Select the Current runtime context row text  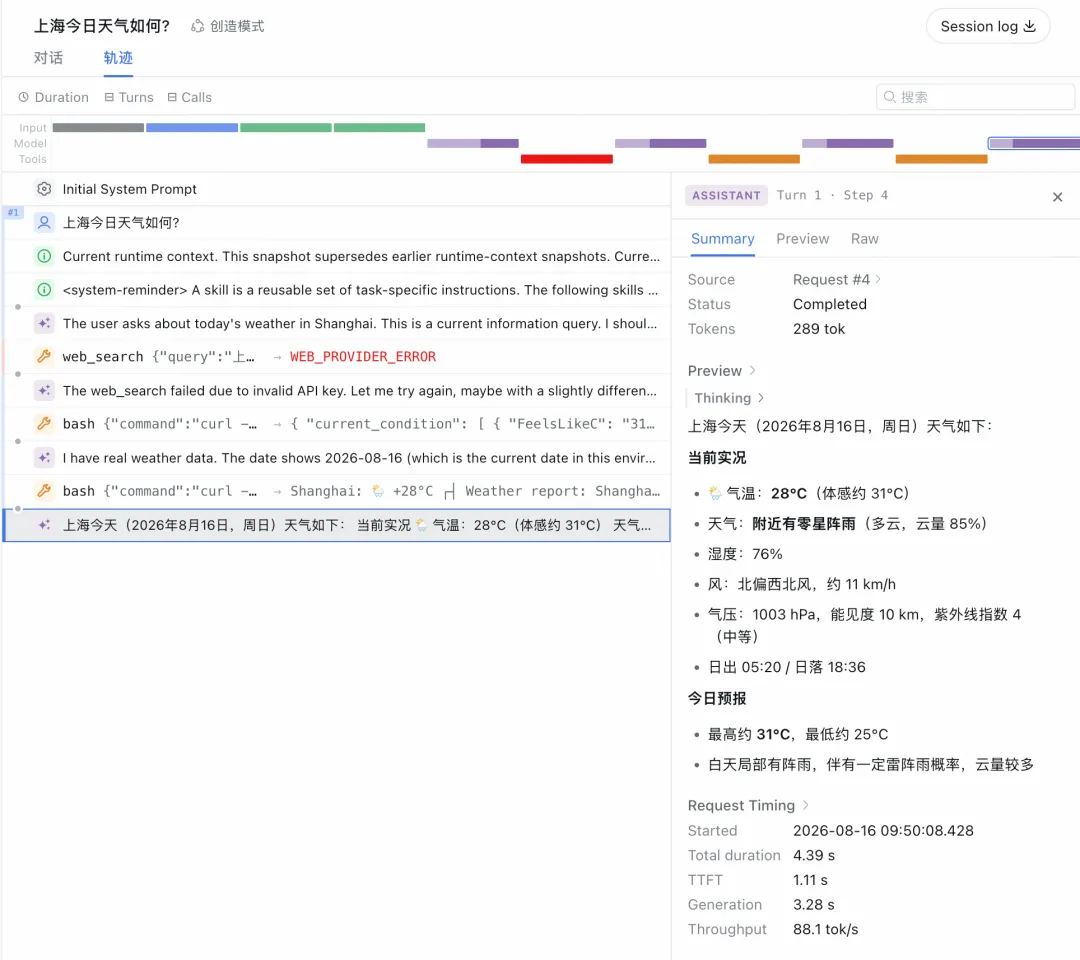click(361, 256)
